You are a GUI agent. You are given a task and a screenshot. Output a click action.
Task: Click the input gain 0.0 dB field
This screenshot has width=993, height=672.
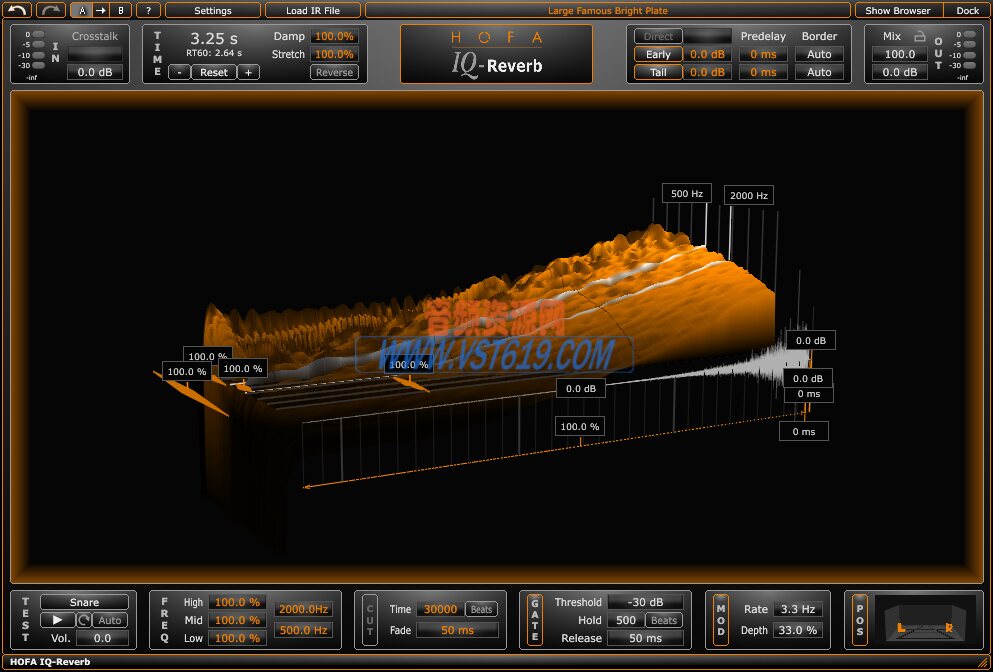click(95, 72)
